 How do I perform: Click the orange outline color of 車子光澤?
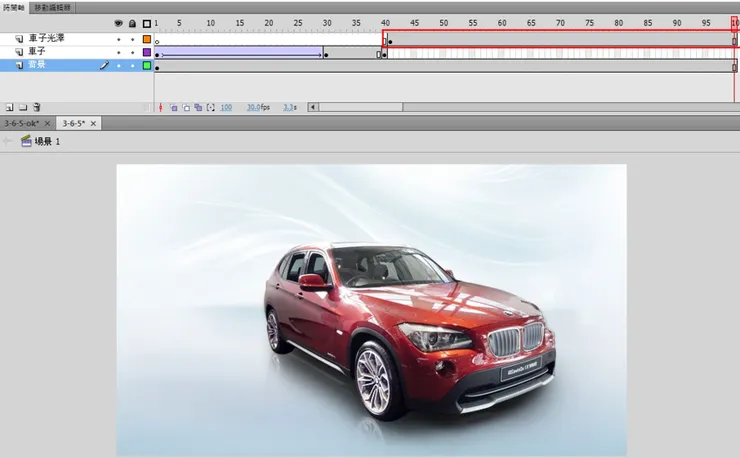tap(147, 39)
